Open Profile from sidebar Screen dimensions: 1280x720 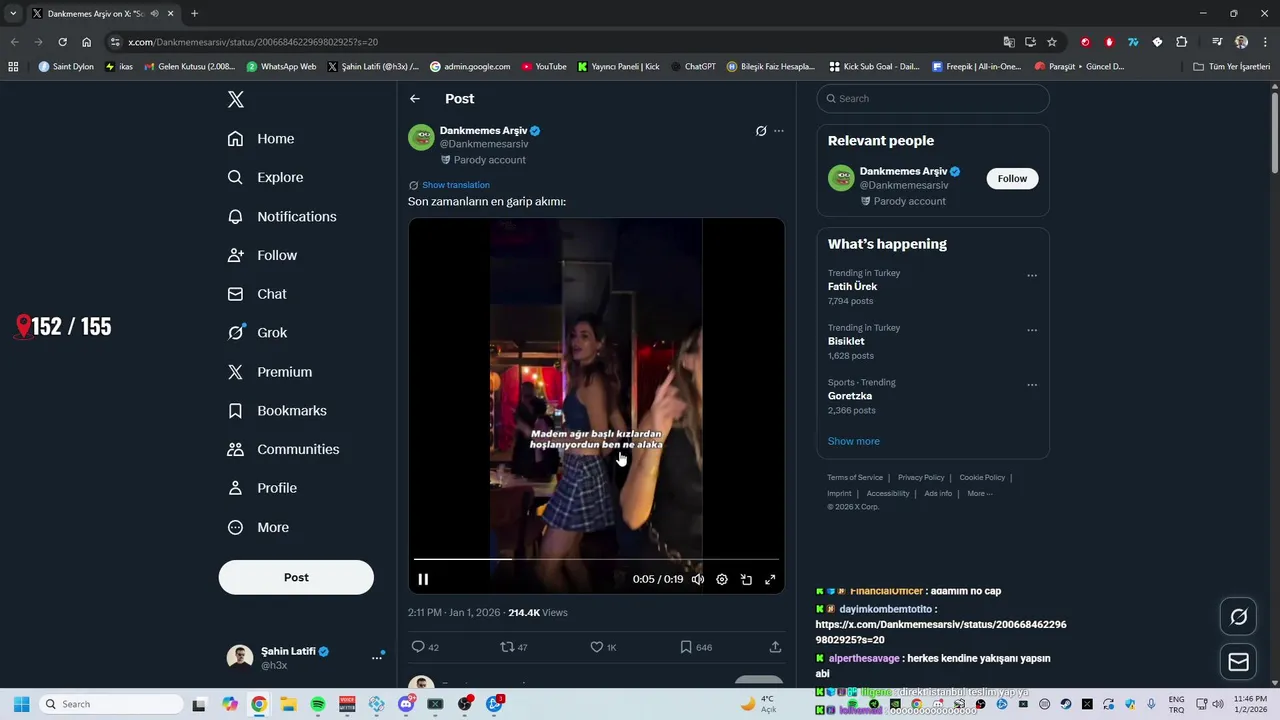(x=262, y=488)
